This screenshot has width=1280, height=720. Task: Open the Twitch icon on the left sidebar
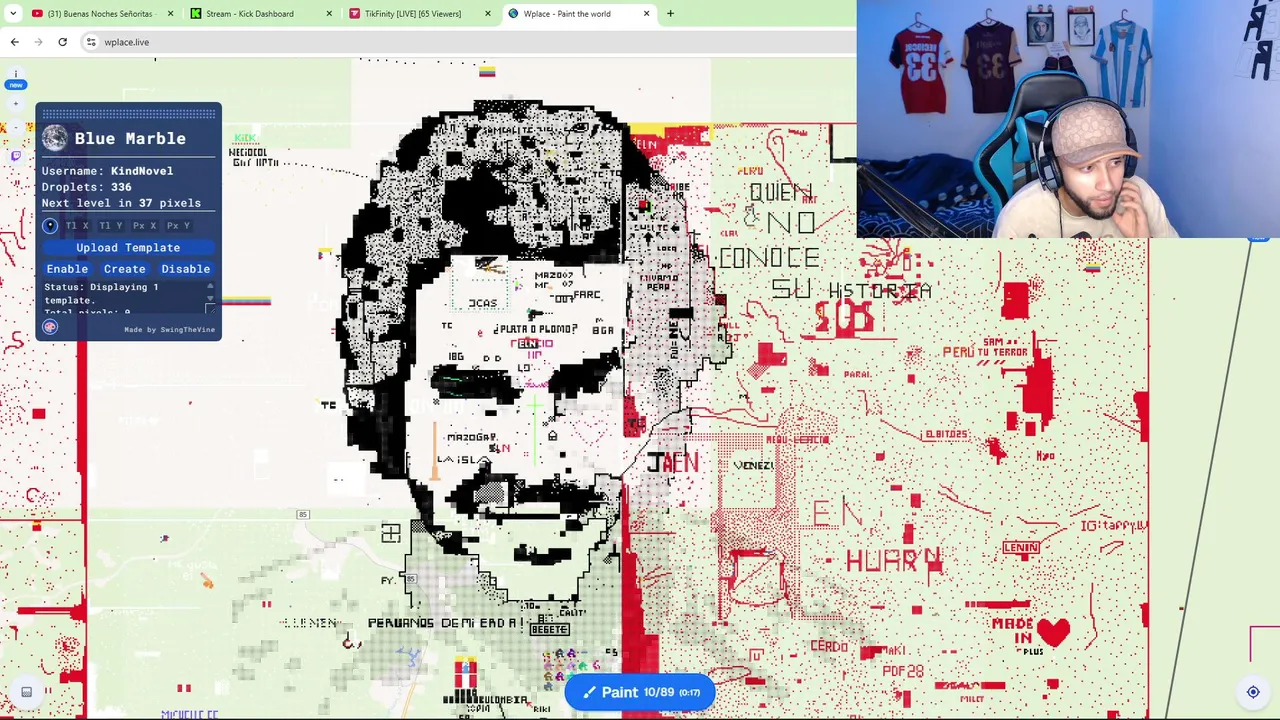pos(16,155)
